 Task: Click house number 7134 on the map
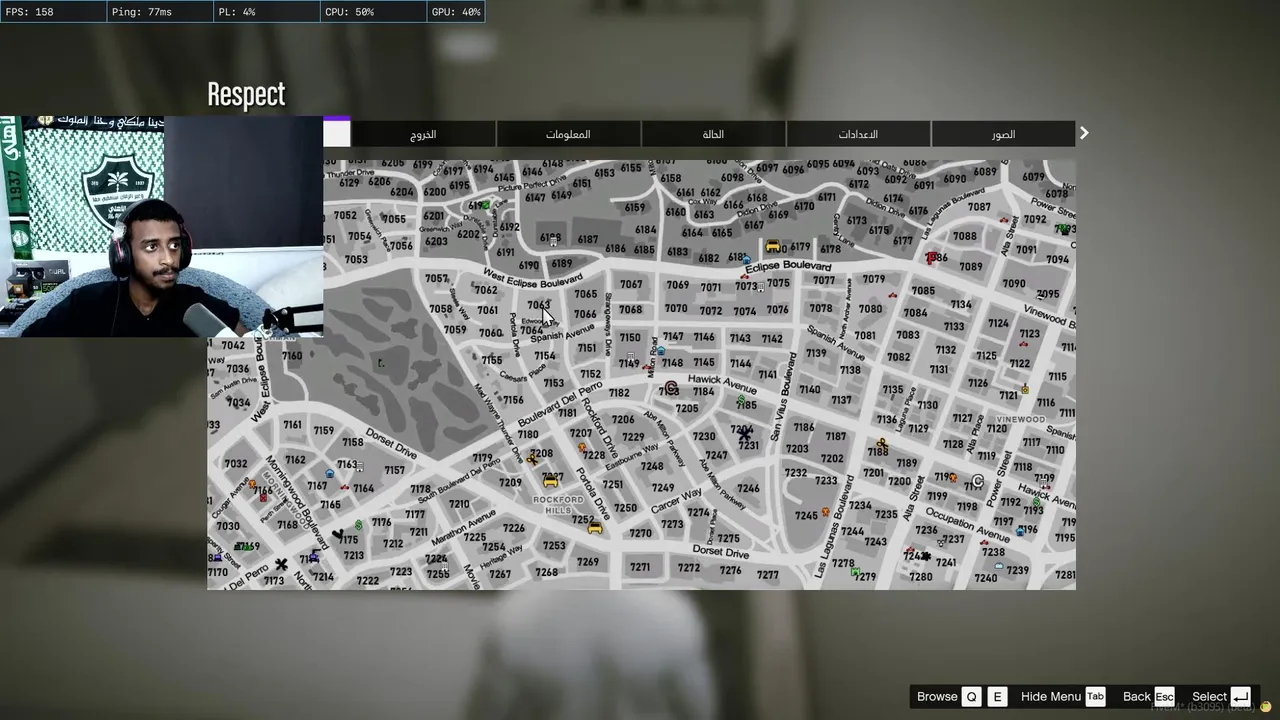click(x=961, y=304)
